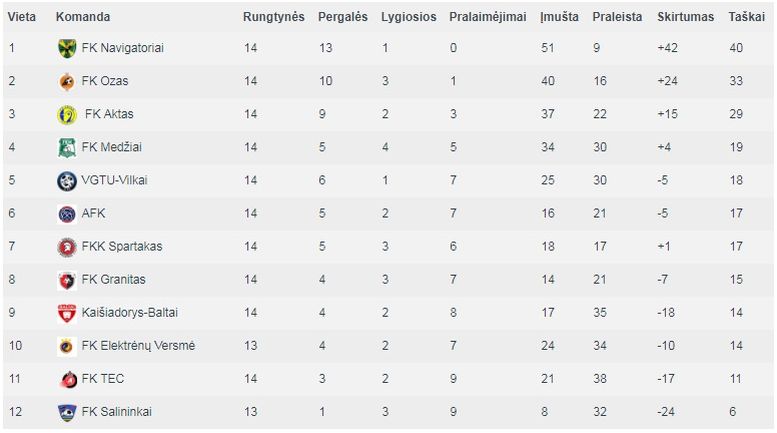Viewport: 777px width, 433px height.
Task: Open the FK Granitas crest icon
Action: [67, 280]
